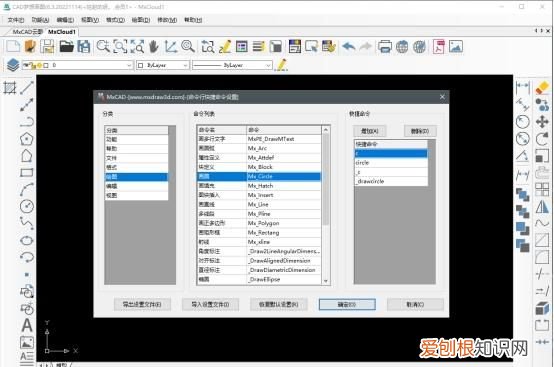Click the 导入设置文件(I) import button

pos(210,304)
